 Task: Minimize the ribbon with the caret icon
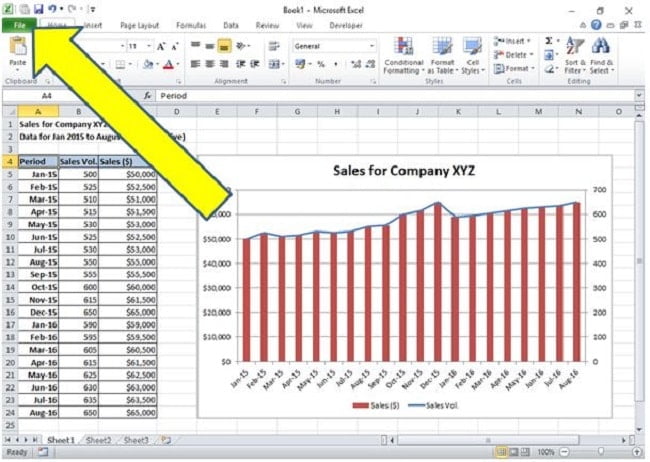click(583, 25)
